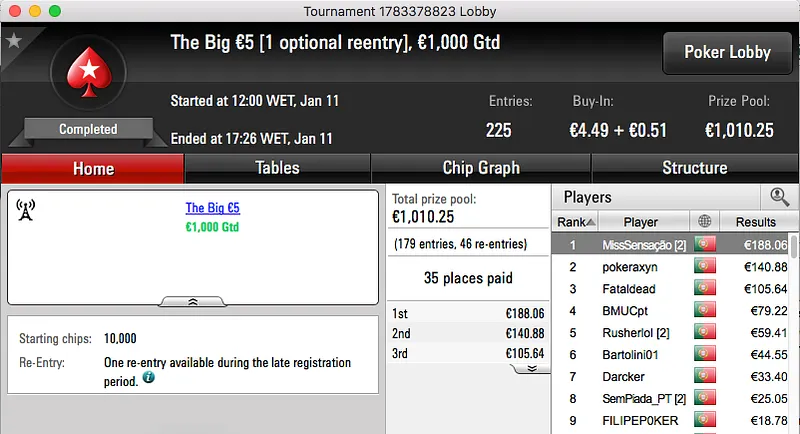
Task: Click the broadcast antenna tower icon
Action: pos(27,209)
